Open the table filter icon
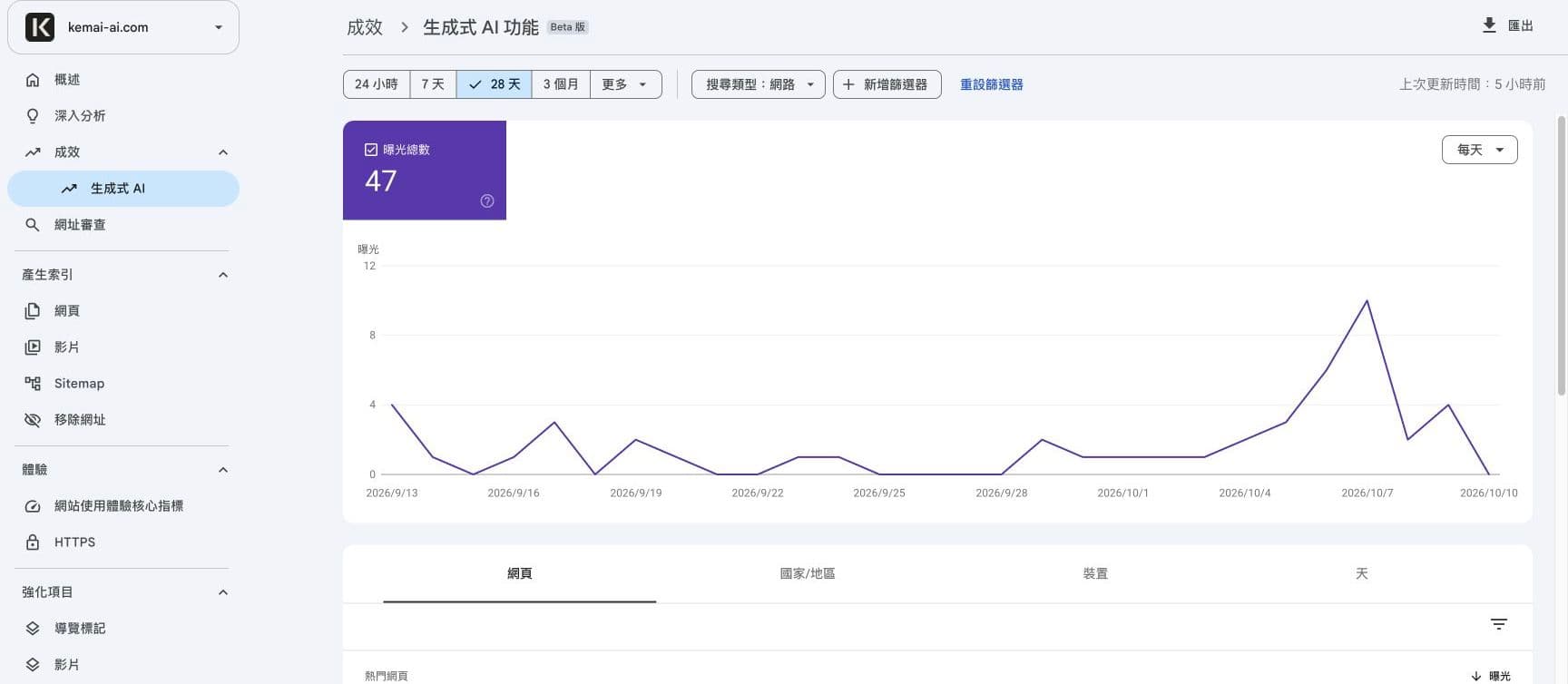1568x684 pixels. coord(1499,624)
